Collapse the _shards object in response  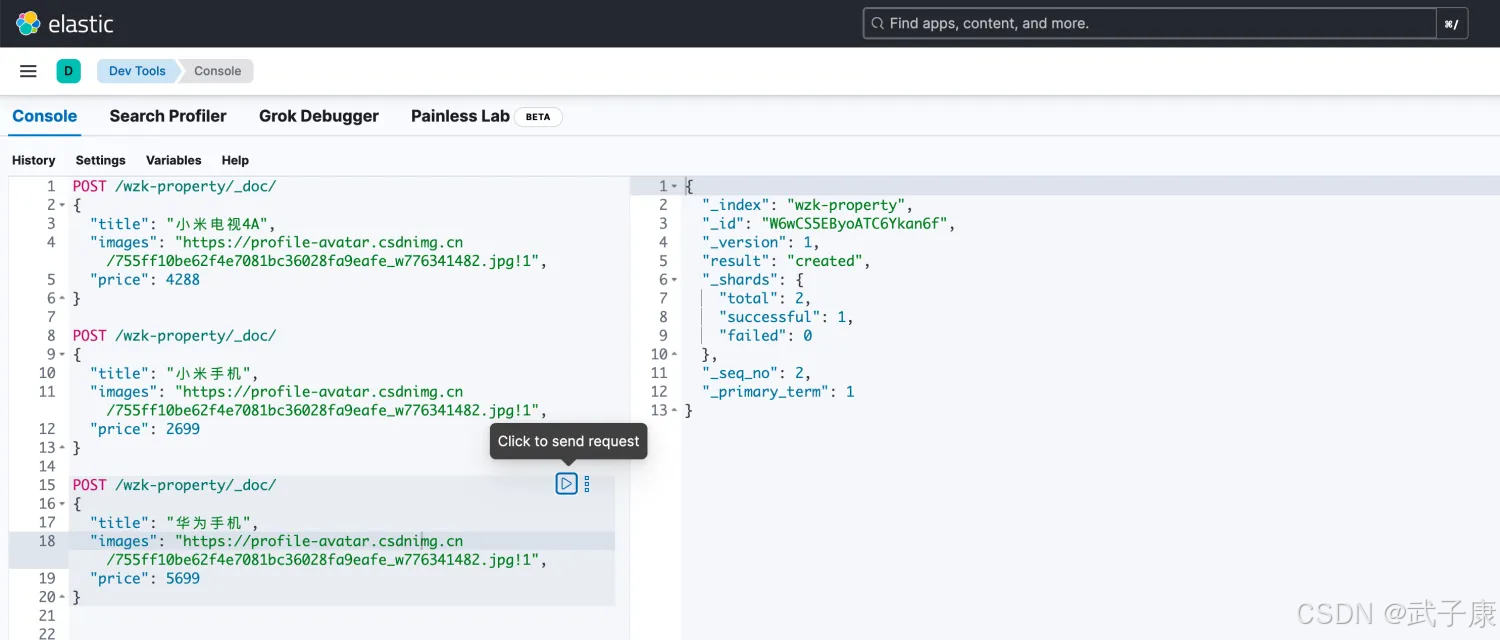tap(674, 280)
